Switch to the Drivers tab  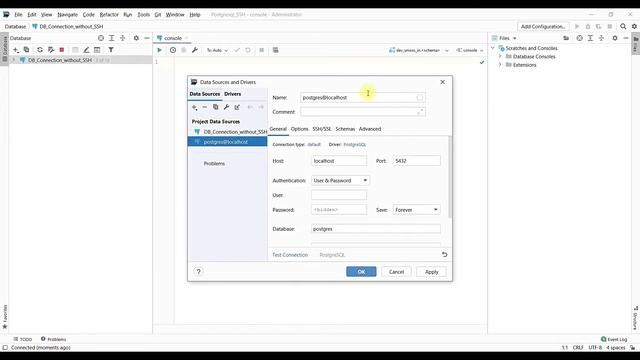(233, 94)
